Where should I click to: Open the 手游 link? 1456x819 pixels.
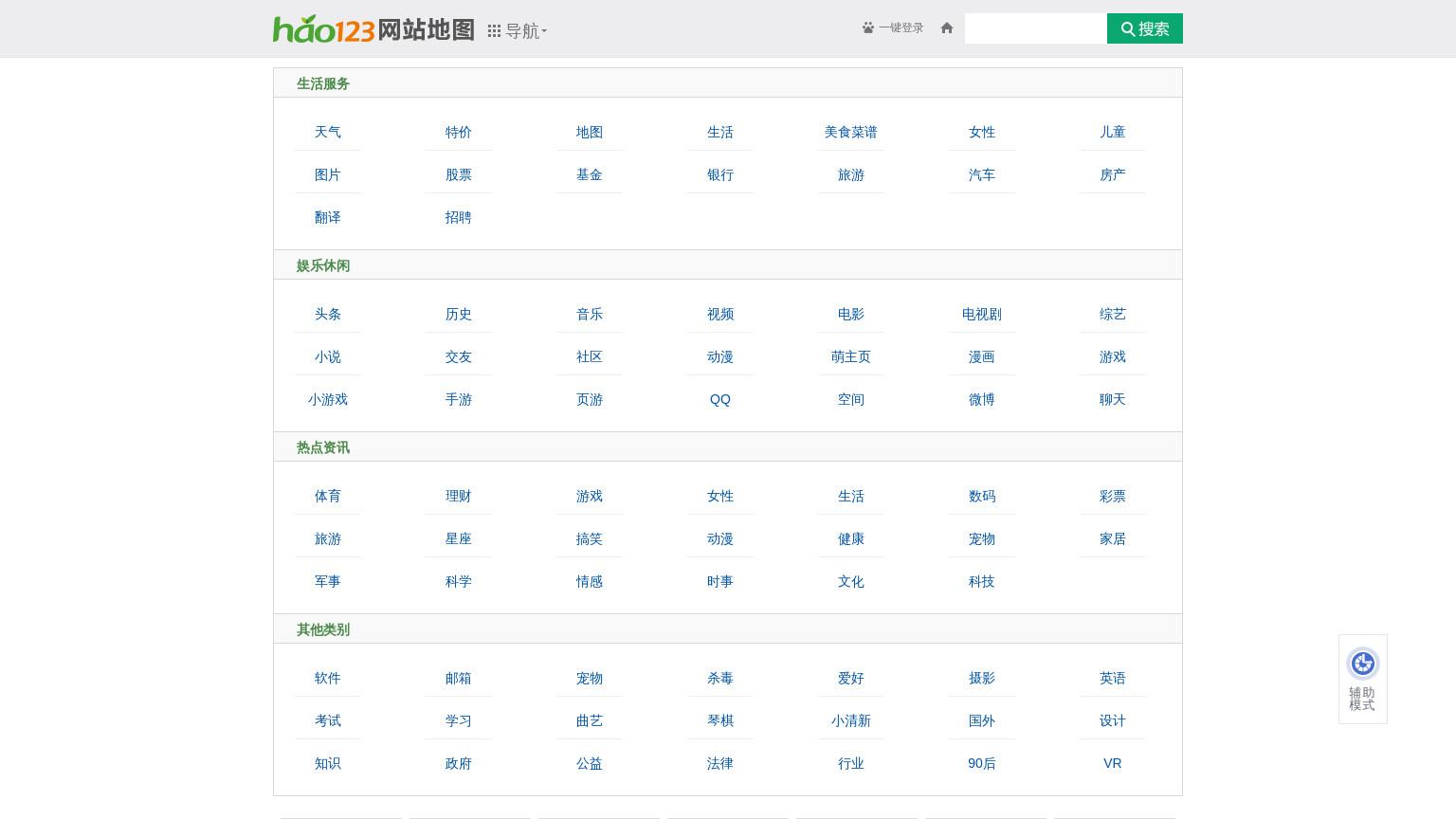pyautogui.click(x=459, y=399)
